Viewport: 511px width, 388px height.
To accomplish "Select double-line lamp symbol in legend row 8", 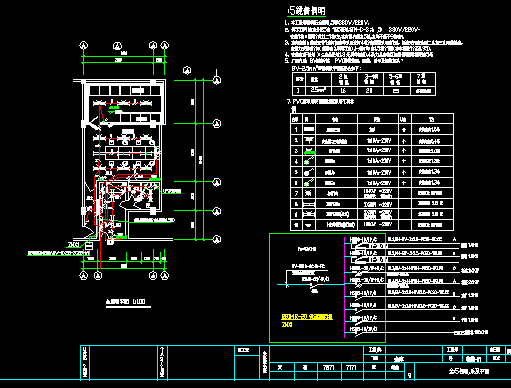I will pos(309,203).
